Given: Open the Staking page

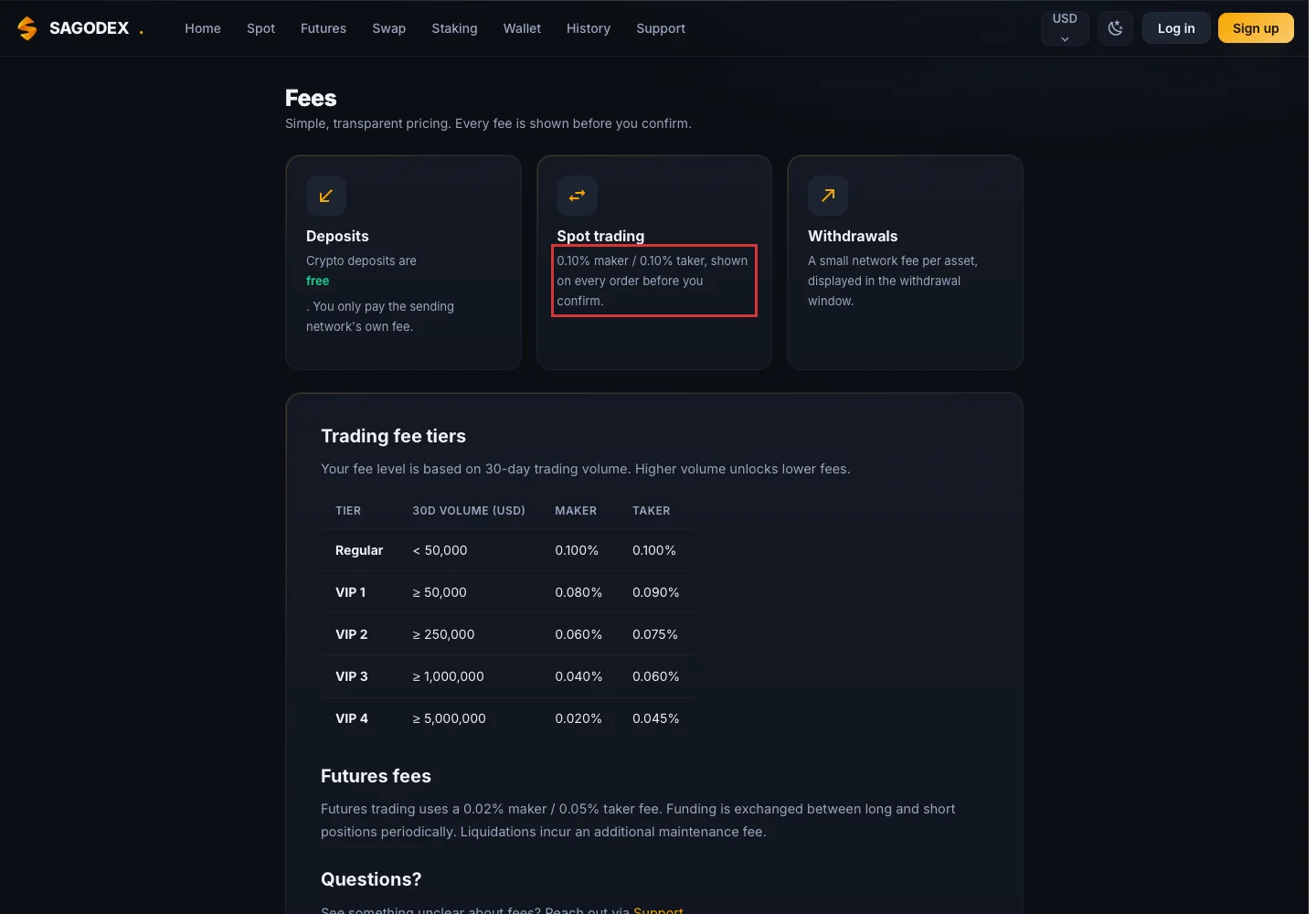Looking at the screenshot, I should click(454, 28).
